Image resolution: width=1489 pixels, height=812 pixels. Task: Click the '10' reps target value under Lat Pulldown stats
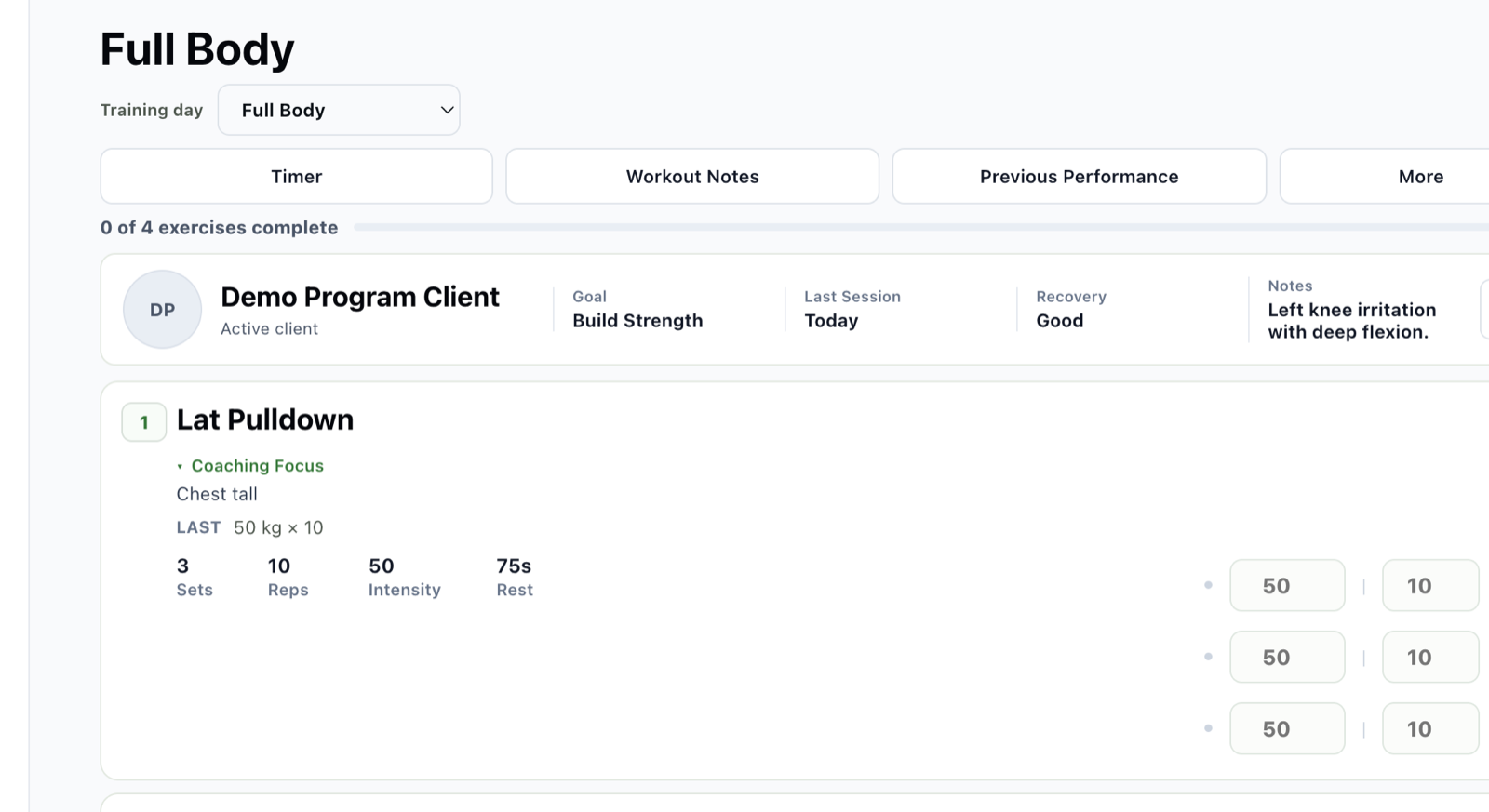(279, 566)
